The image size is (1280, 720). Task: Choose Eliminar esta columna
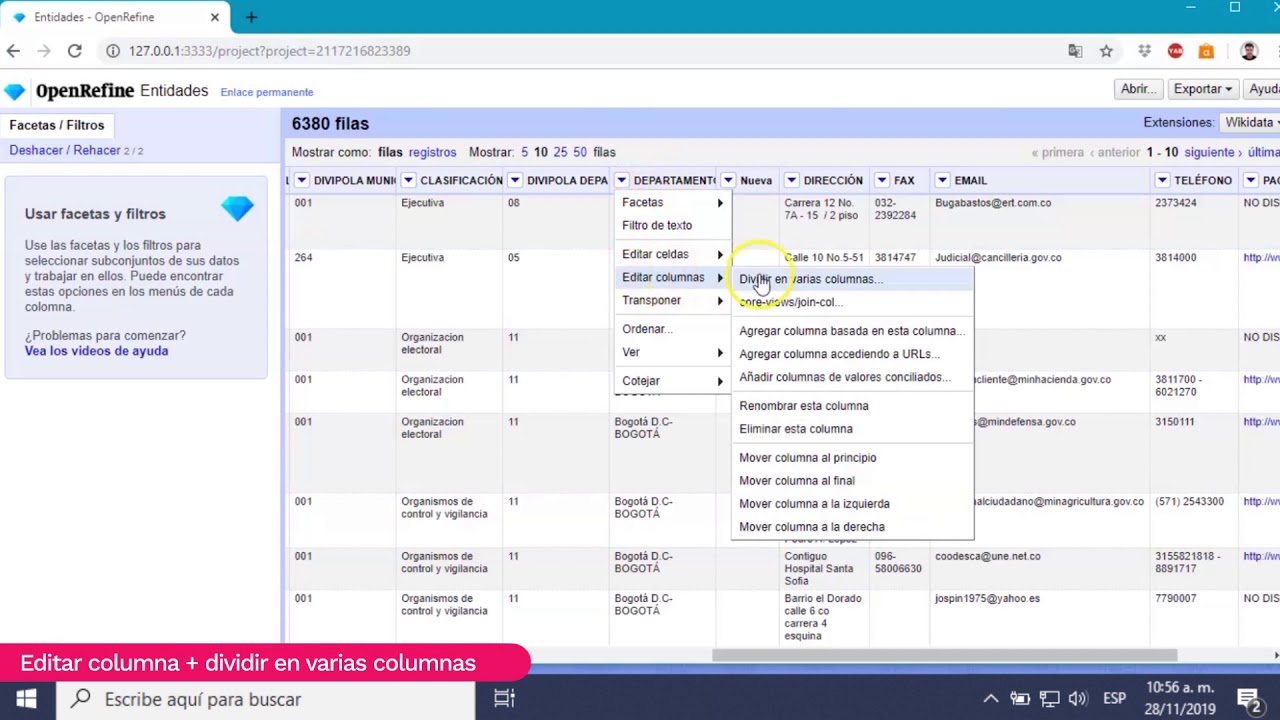pos(853,429)
